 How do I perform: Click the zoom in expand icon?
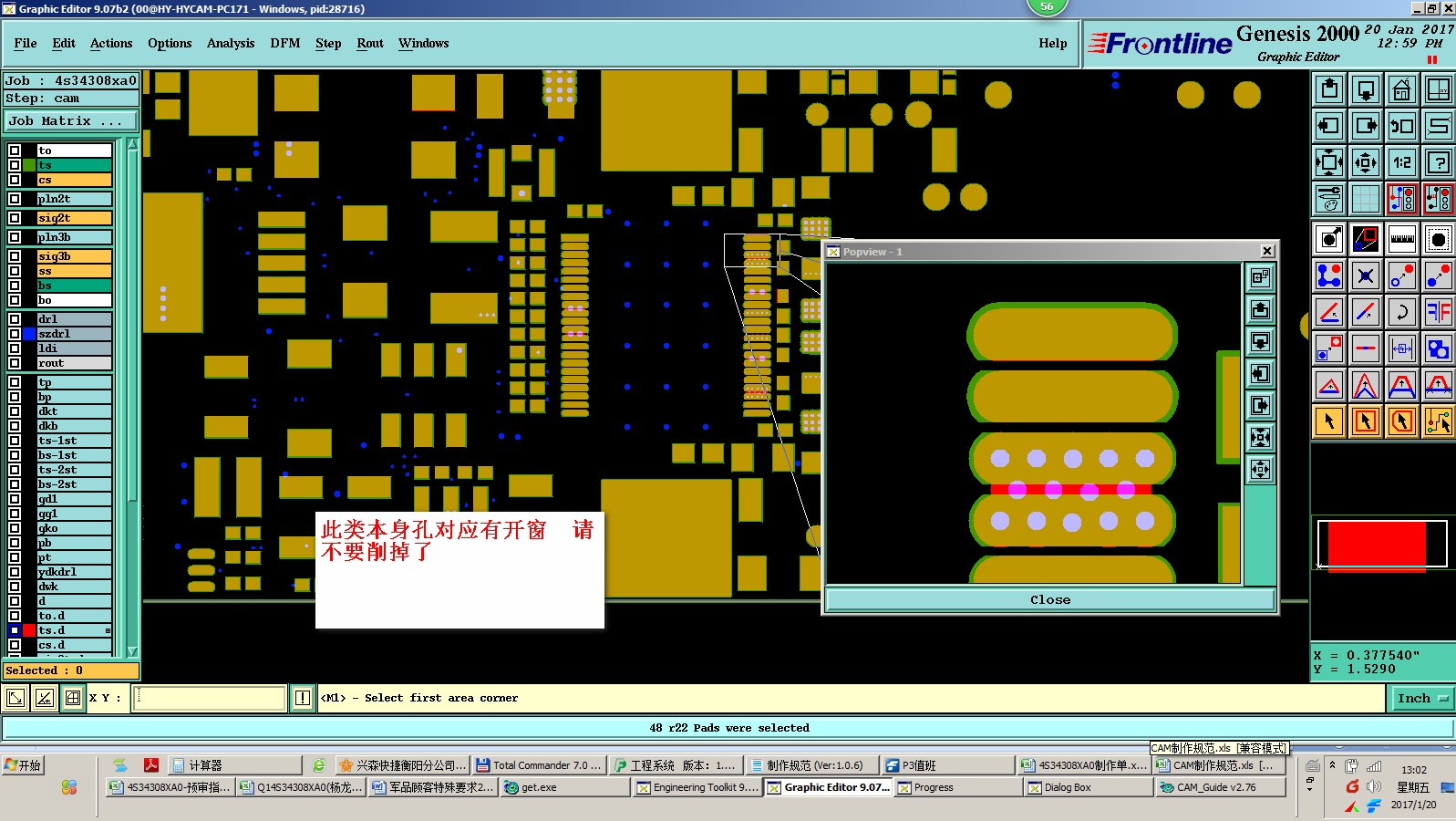[1329, 162]
